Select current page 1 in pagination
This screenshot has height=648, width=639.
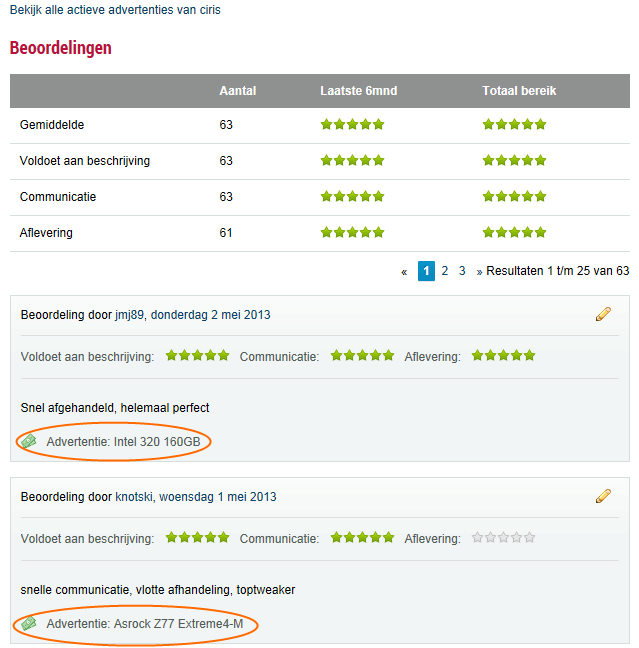(x=426, y=271)
